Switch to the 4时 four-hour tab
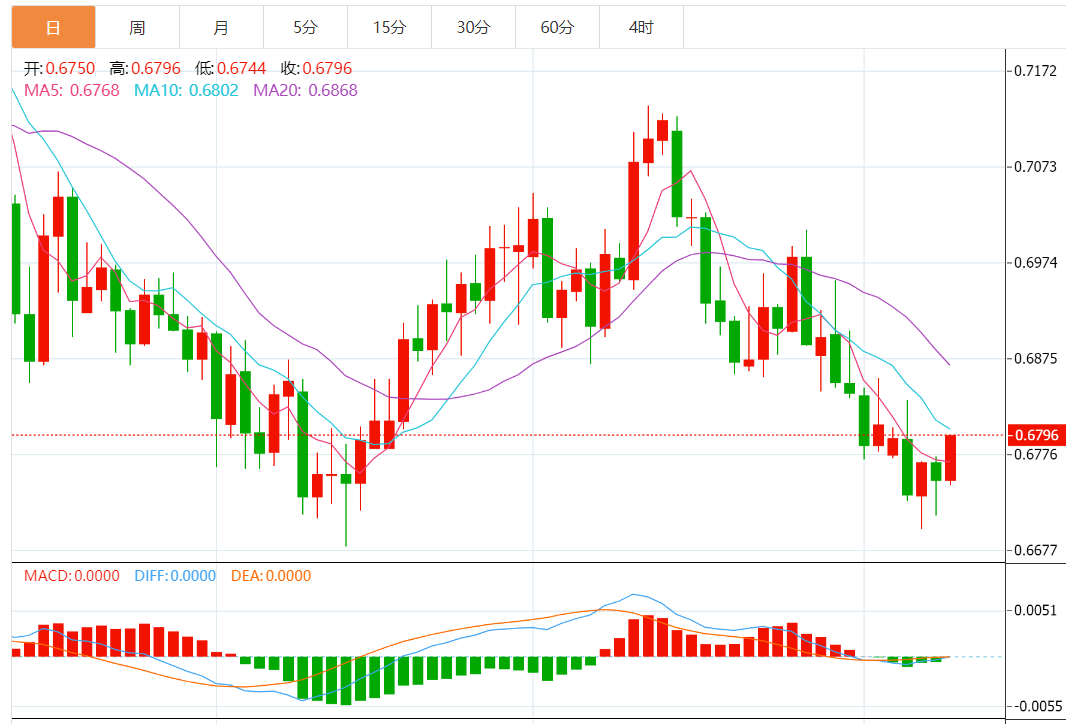 (x=641, y=27)
